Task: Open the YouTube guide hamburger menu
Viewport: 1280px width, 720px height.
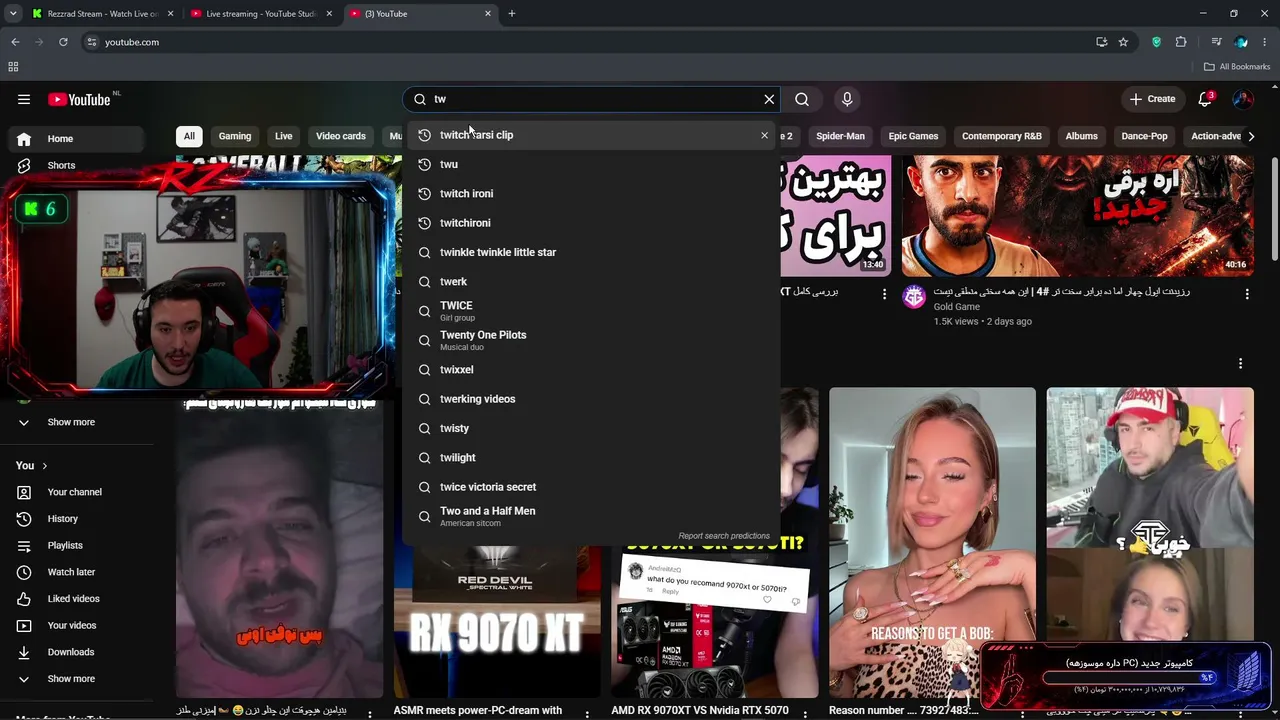Action: tap(24, 99)
